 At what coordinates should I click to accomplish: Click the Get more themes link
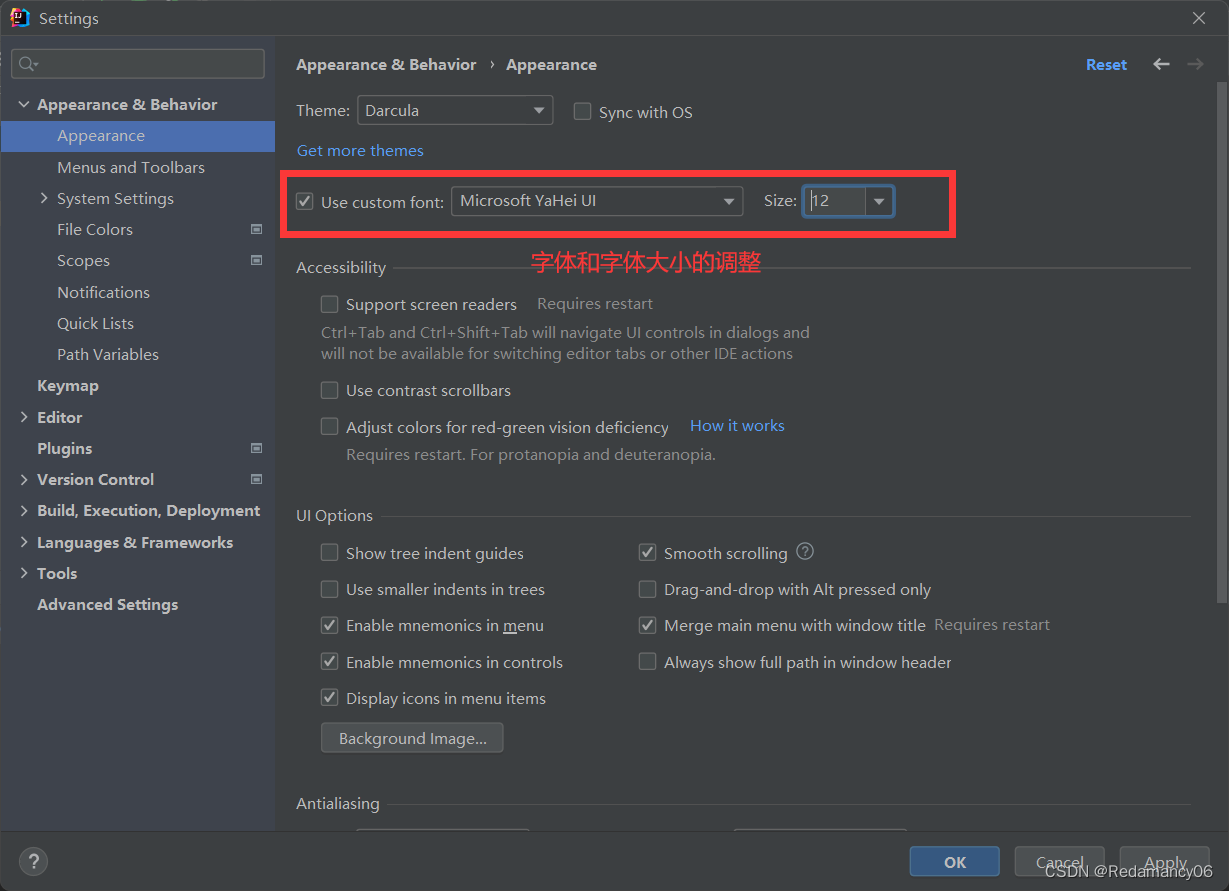(x=360, y=150)
